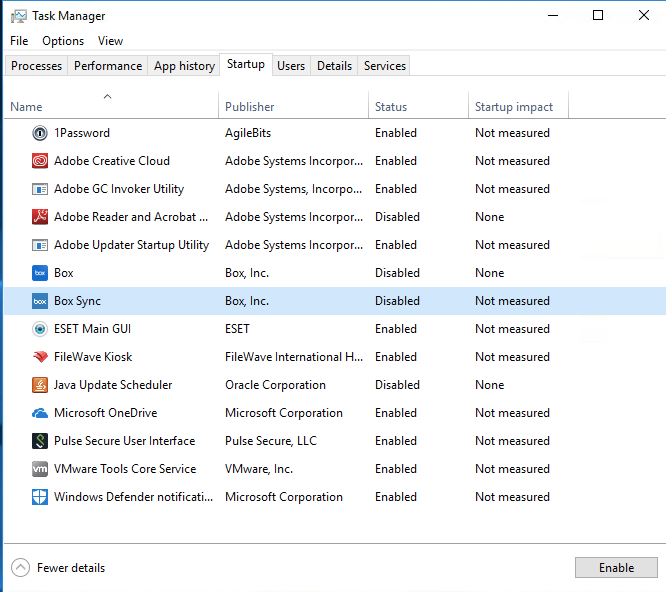The height and width of the screenshot is (592, 666).
Task: Click the ESET Main GUI icon
Action: (40, 329)
